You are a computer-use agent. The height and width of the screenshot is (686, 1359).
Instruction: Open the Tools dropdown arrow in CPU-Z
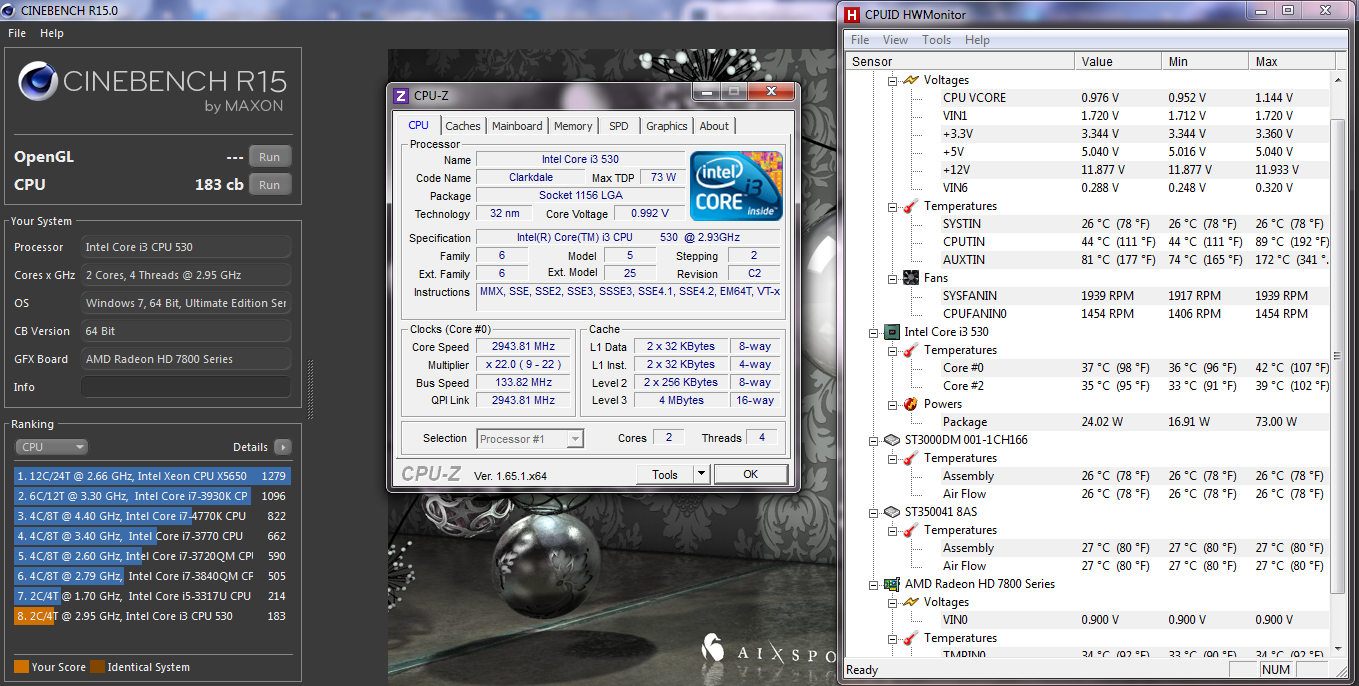(x=701, y=475)
